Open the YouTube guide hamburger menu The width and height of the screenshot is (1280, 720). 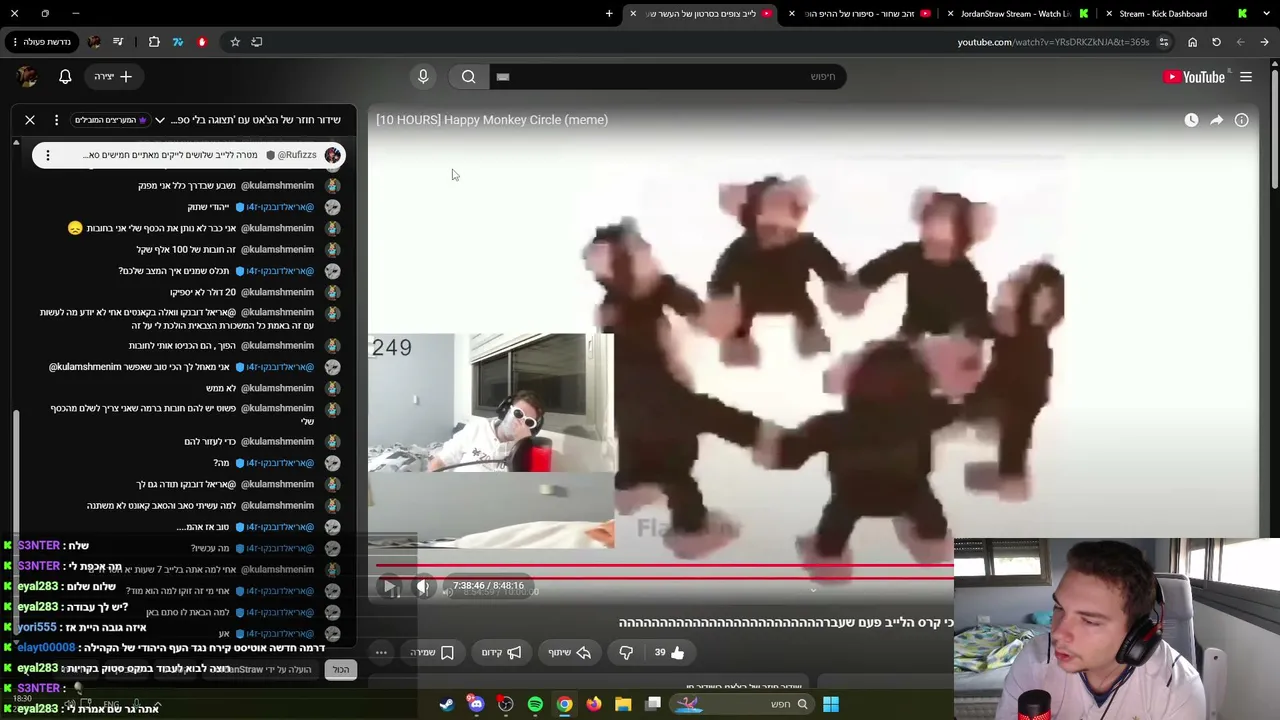1246,77
